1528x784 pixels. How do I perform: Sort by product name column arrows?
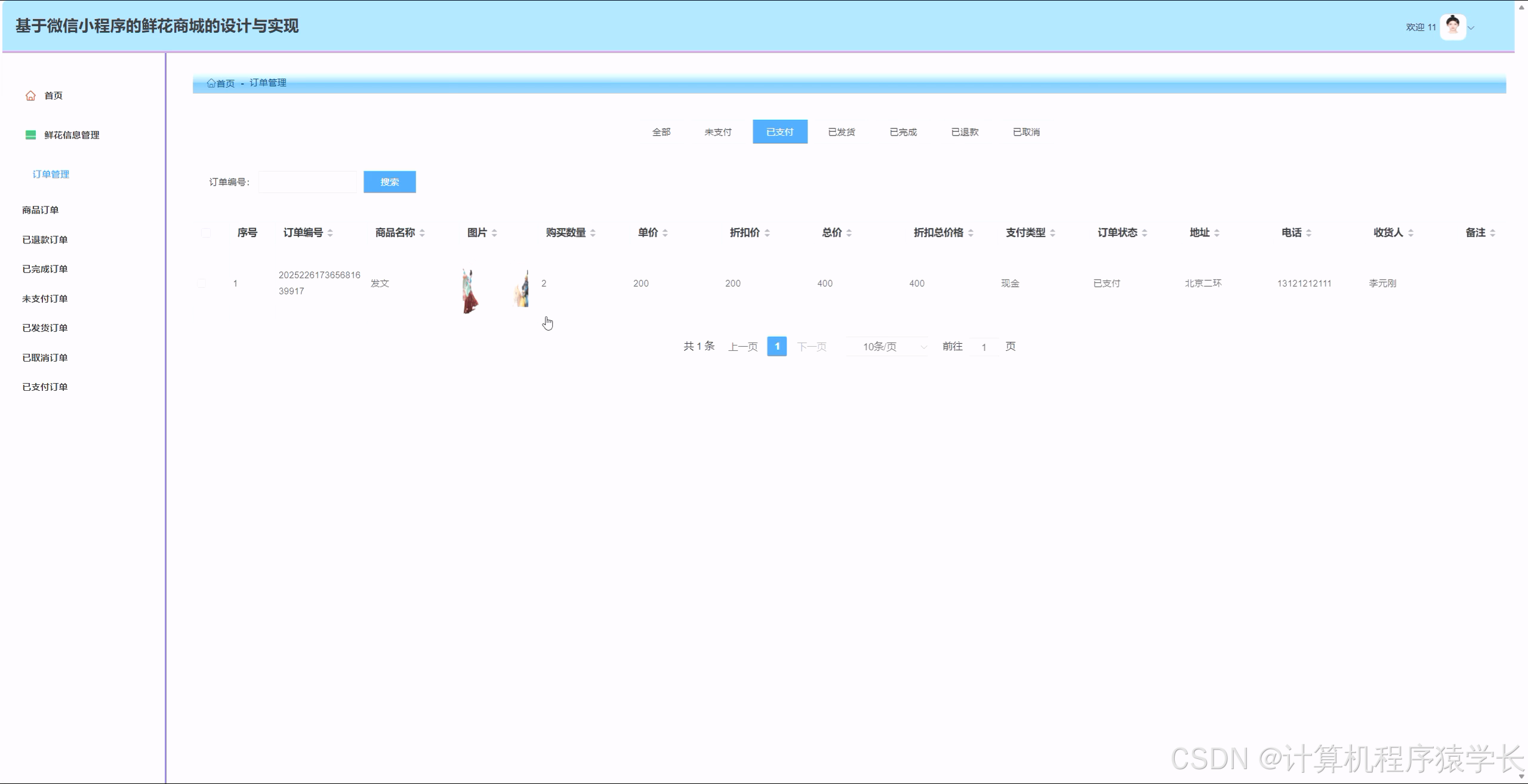click(422, 233)
